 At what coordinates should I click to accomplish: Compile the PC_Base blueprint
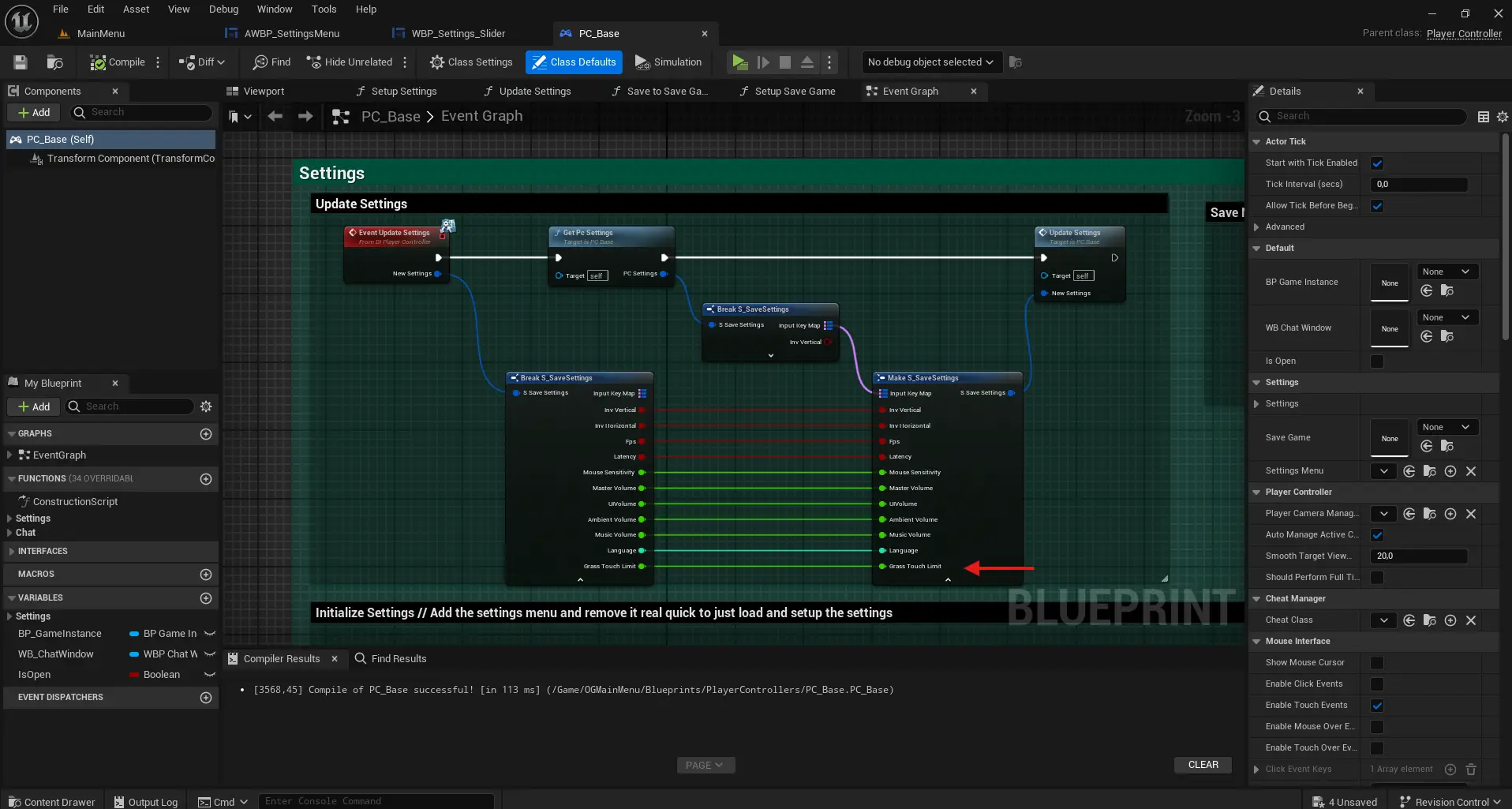tap(118, 62)
